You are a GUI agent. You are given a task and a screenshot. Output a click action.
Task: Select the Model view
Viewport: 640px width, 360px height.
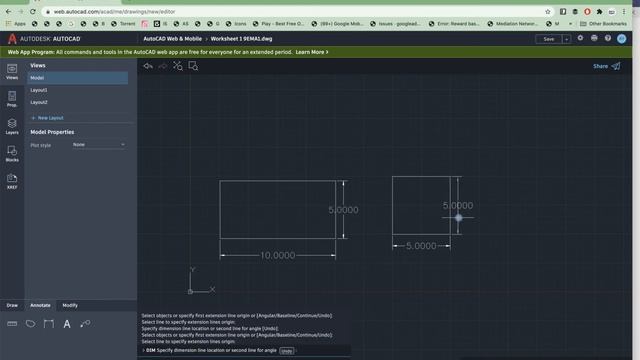tap(78, 78)
